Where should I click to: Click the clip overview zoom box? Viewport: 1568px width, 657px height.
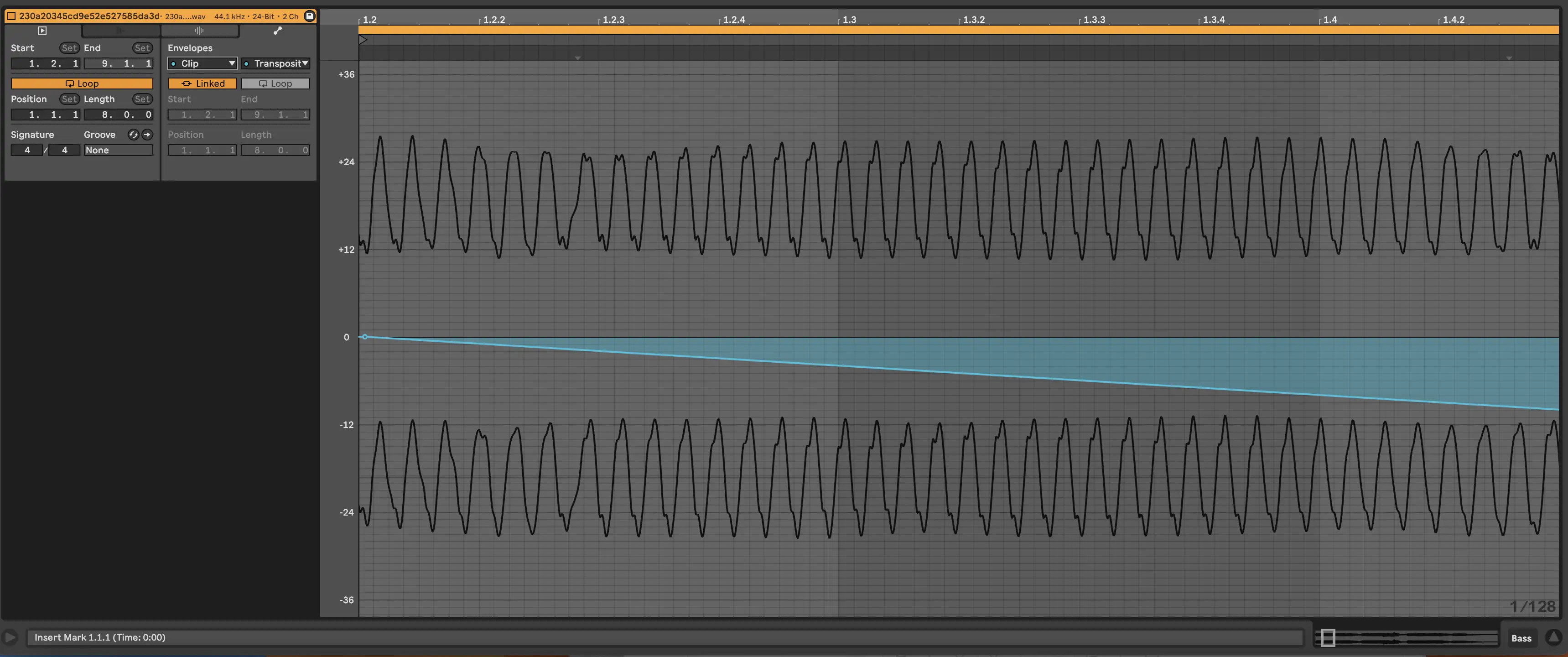click(1328, 637)
